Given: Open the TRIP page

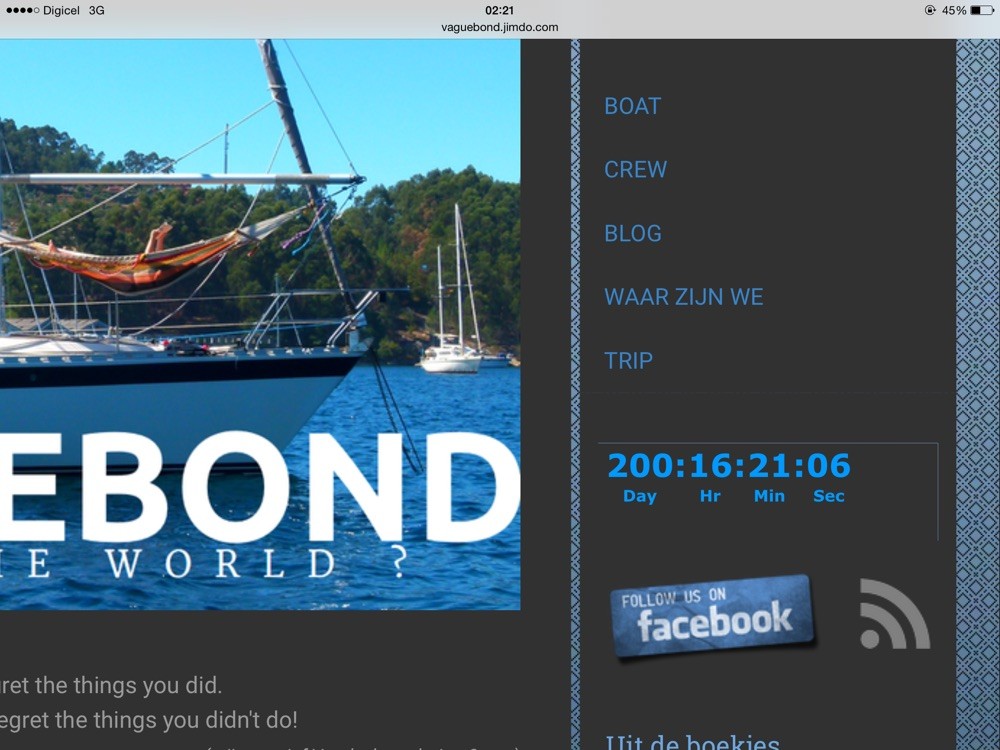Looking at the screenshot, I should 628,361.
